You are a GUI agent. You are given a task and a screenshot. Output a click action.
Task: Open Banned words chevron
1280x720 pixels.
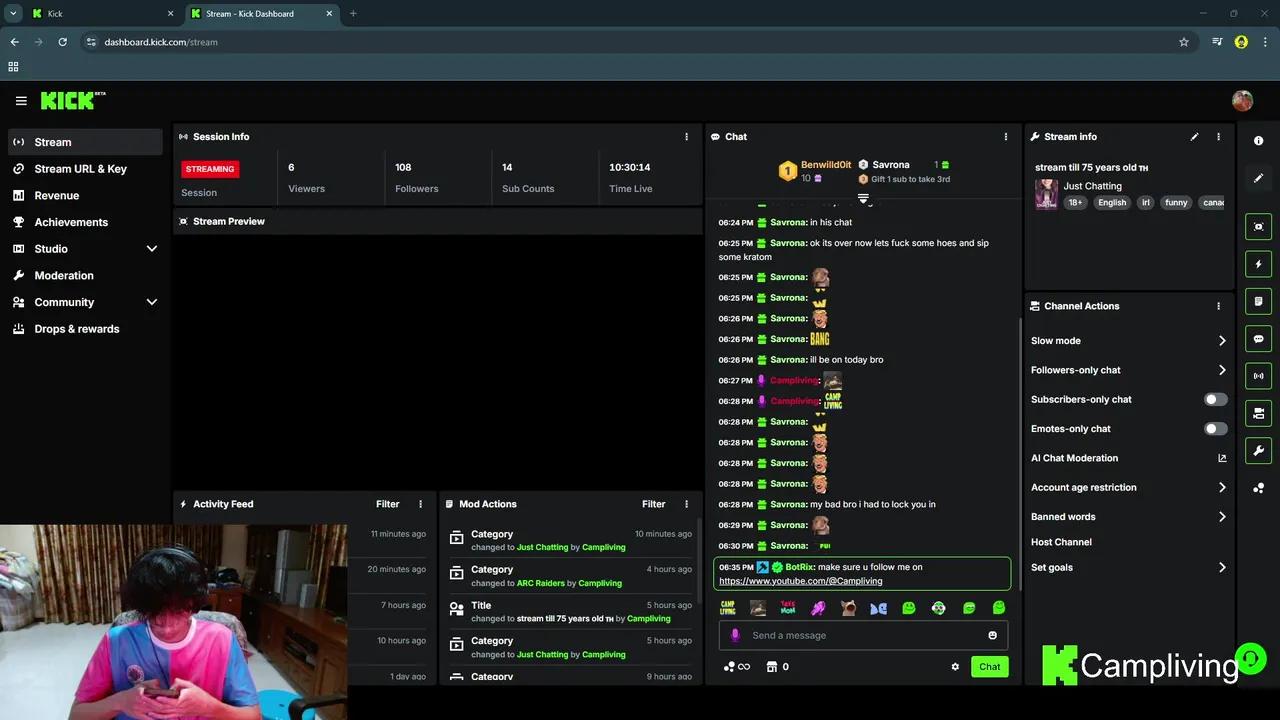[1222, 517]
